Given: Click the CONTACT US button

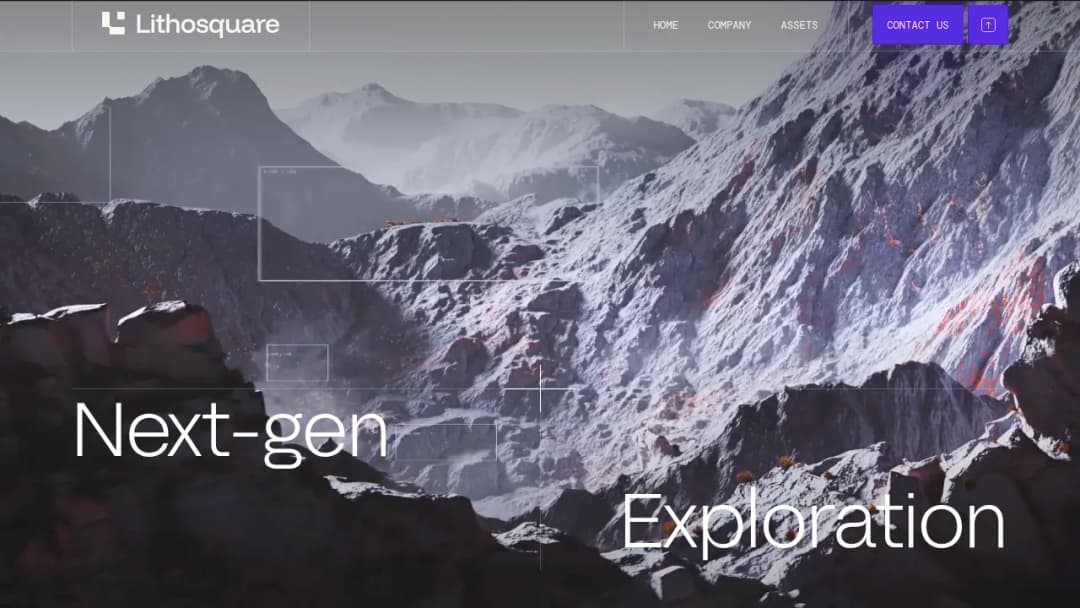Looking at the screenshot, I should click(x=917, y=25).
